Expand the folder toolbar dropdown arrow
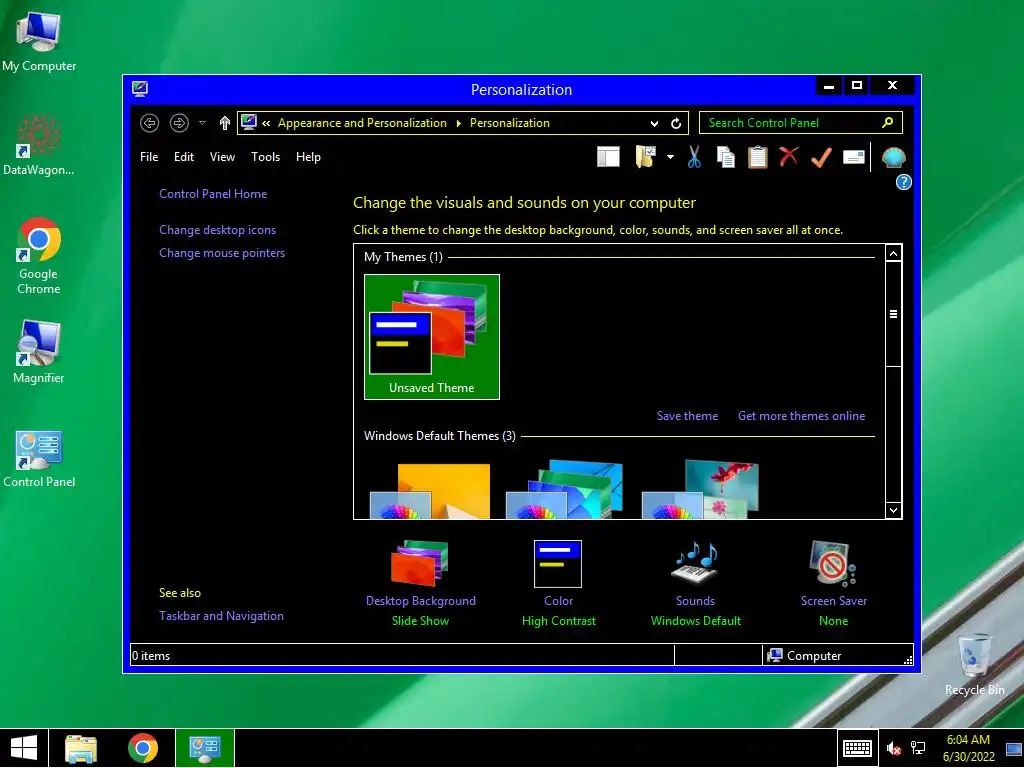The width and height of the screenshot is (1024, 768). coord(670,157)
